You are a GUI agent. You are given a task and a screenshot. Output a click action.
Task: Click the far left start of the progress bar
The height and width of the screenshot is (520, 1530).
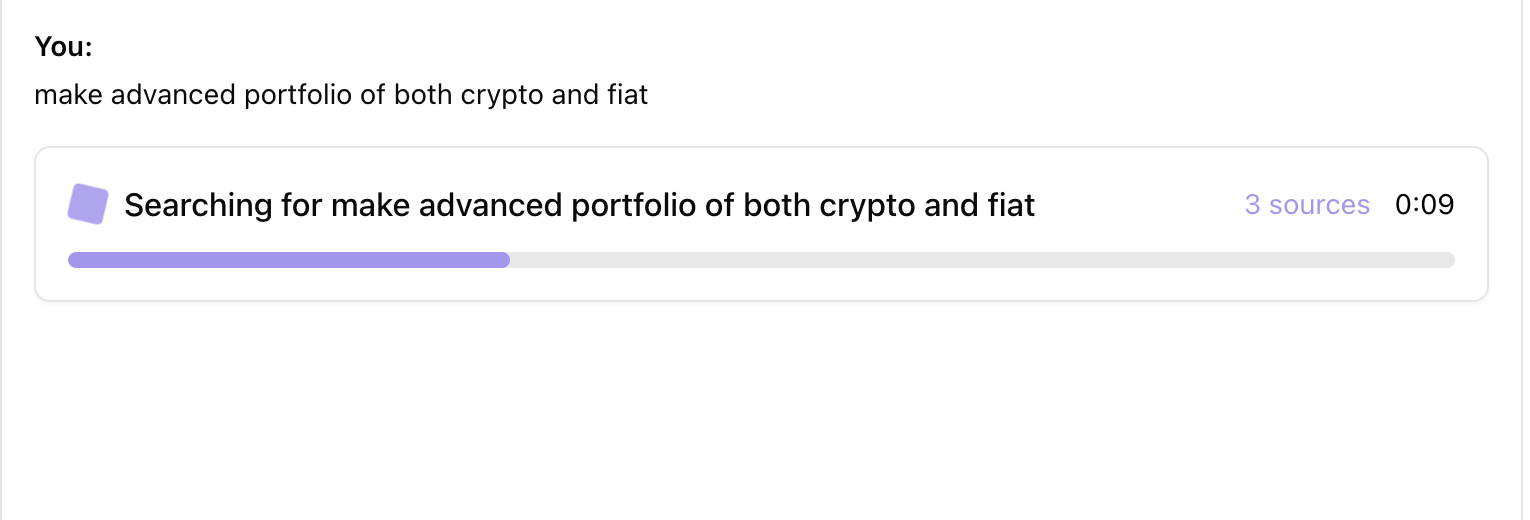click(x=74, y=260)
